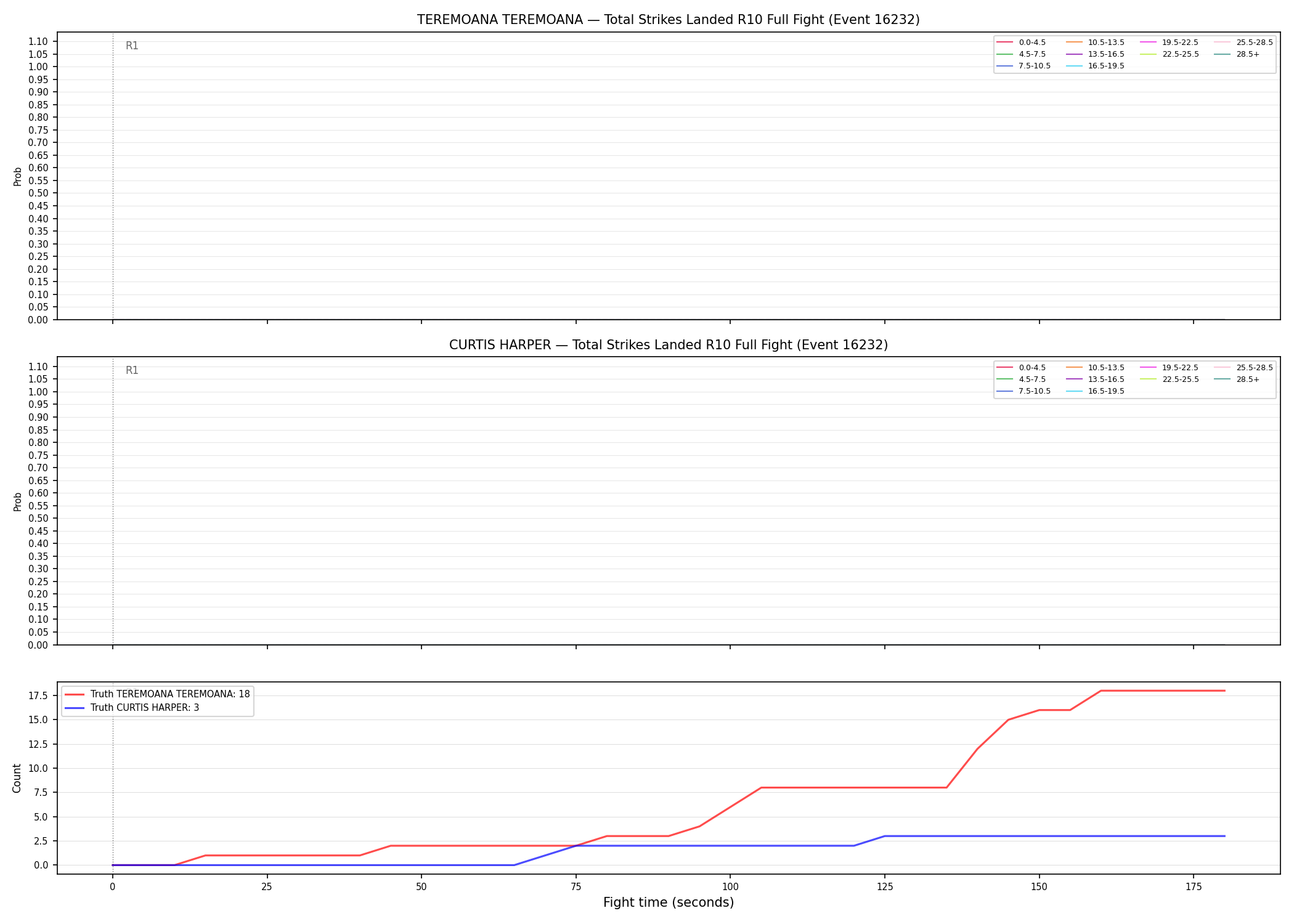
Task: Click x-axis tick label '0'
Action: [113, 887]
